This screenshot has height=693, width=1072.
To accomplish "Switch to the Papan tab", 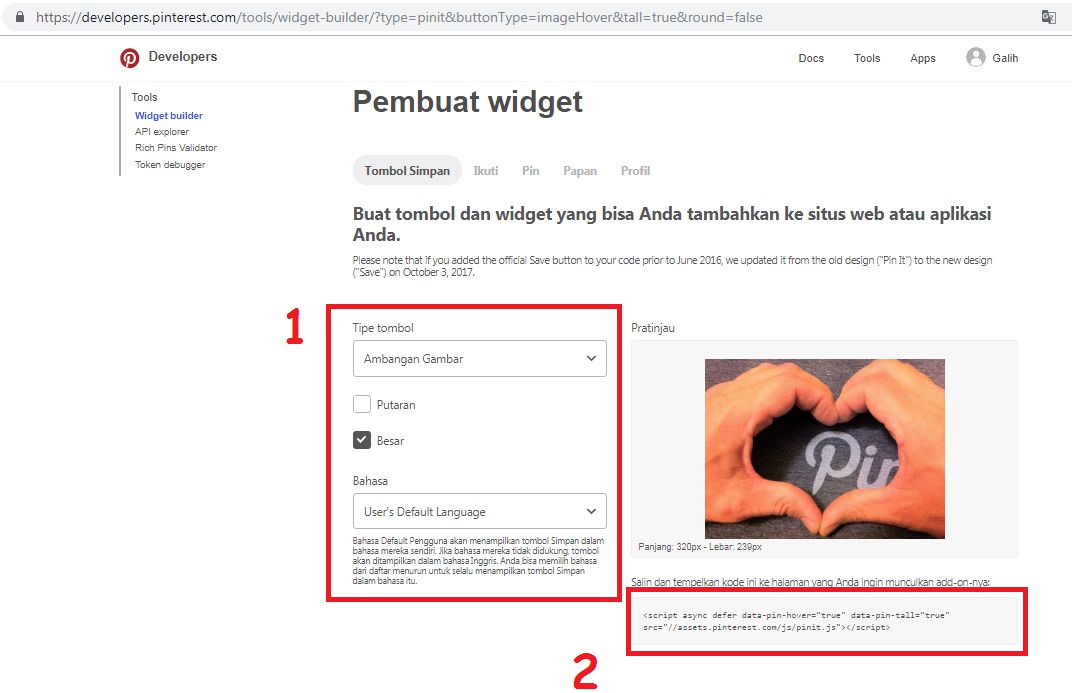I will coord(580,171).
